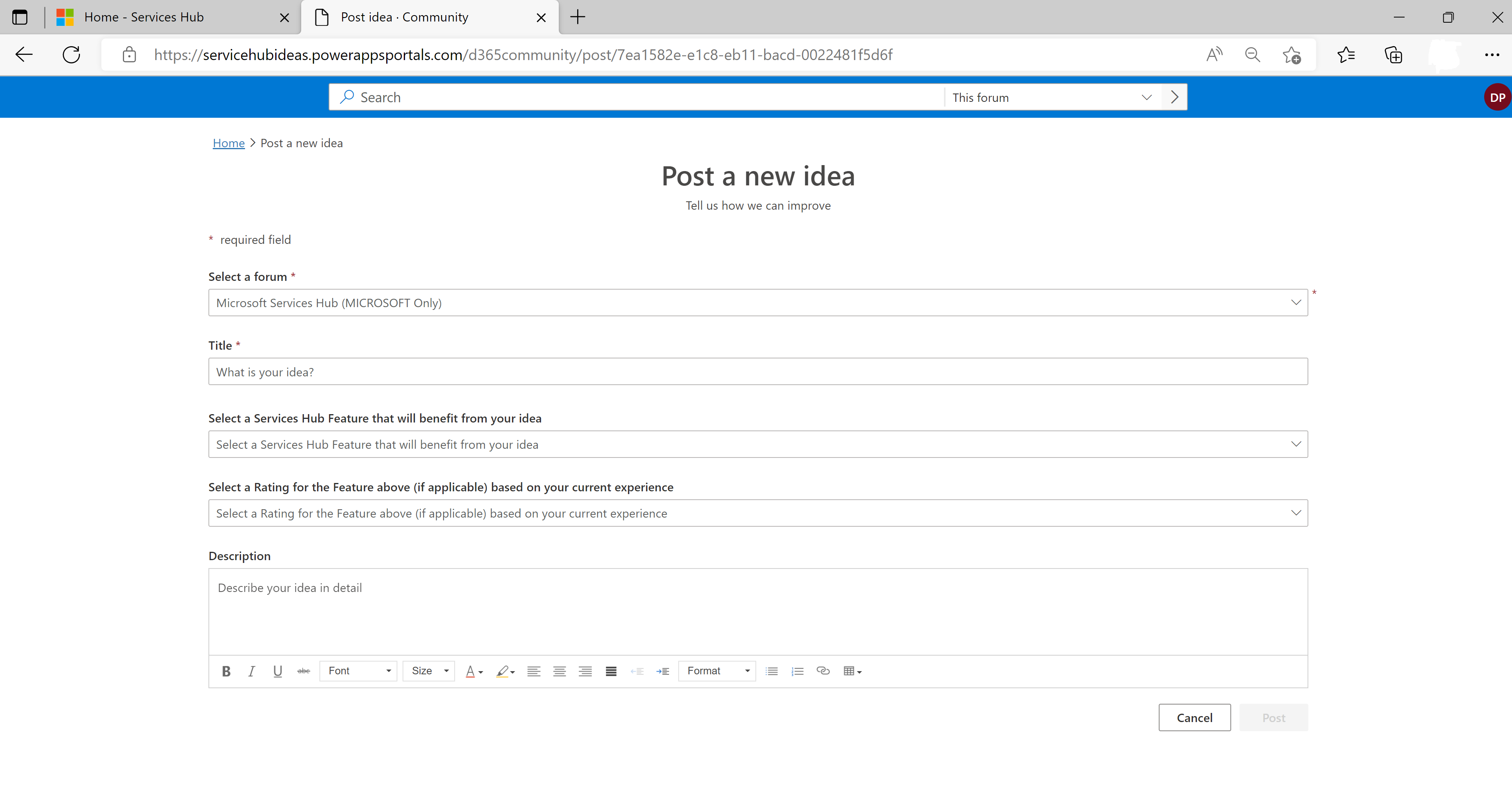
Task: Open the Format dropdown in editor toolbar
Action: pos(717,671)
